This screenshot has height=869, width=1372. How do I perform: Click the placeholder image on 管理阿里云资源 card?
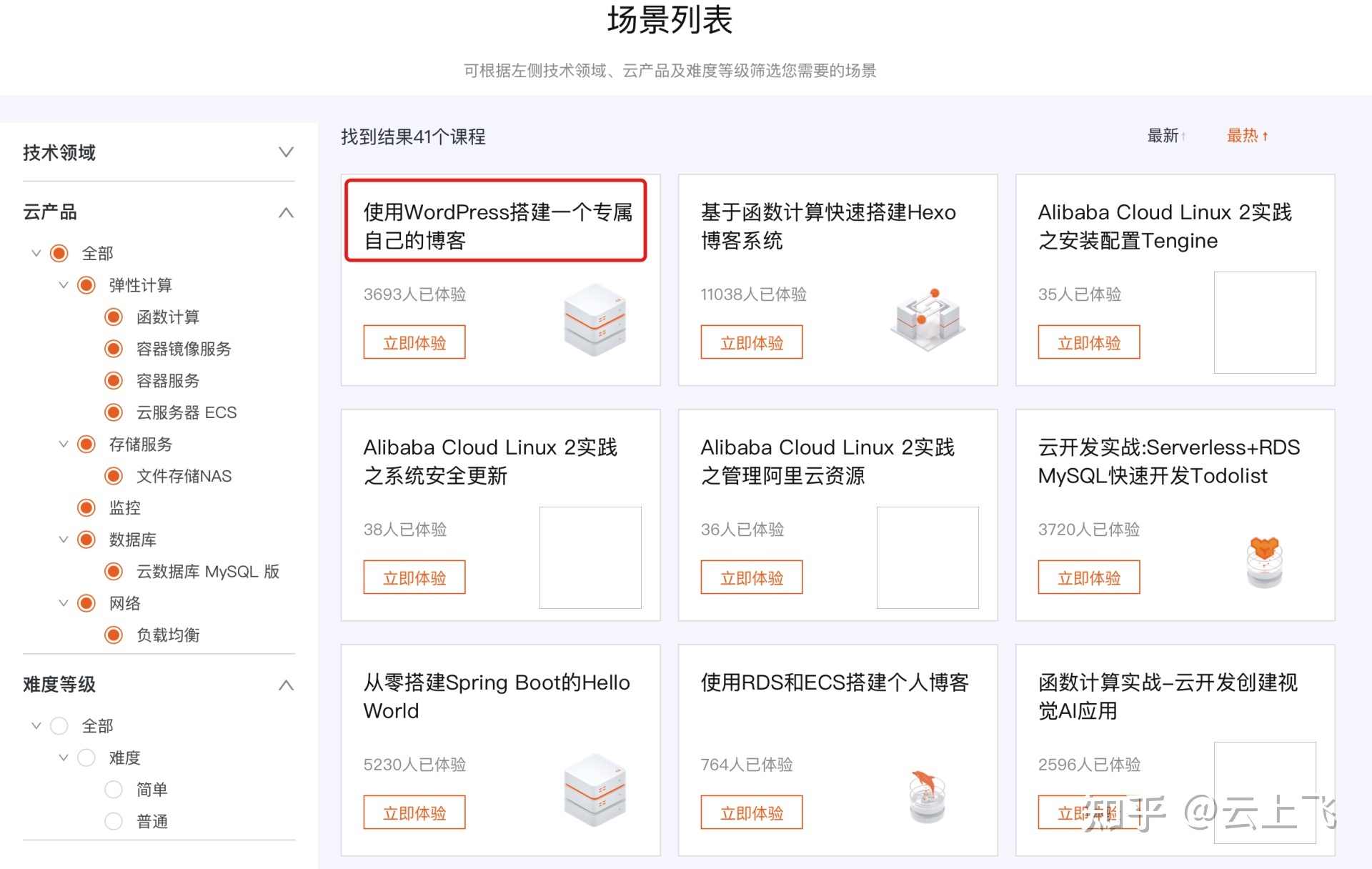coord(927,557)
